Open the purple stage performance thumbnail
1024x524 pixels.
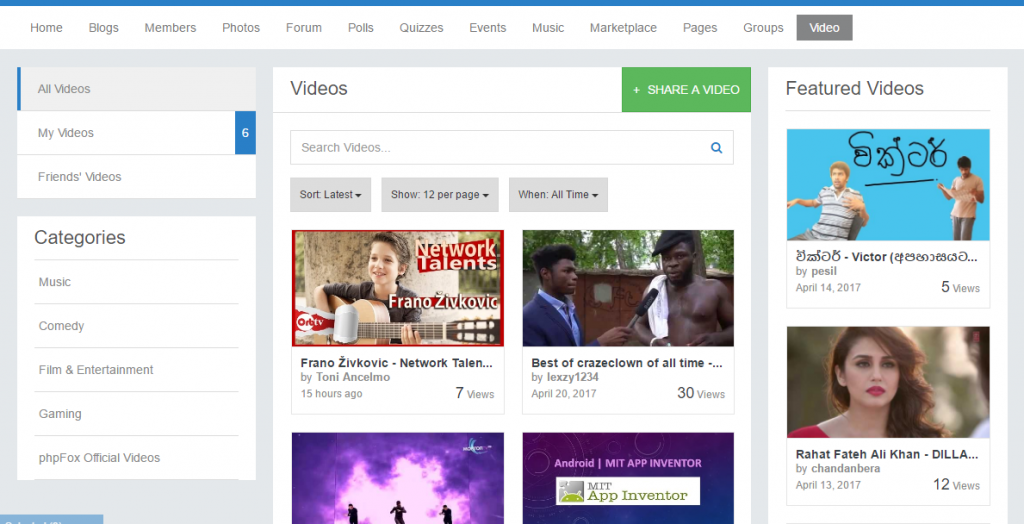398,478
